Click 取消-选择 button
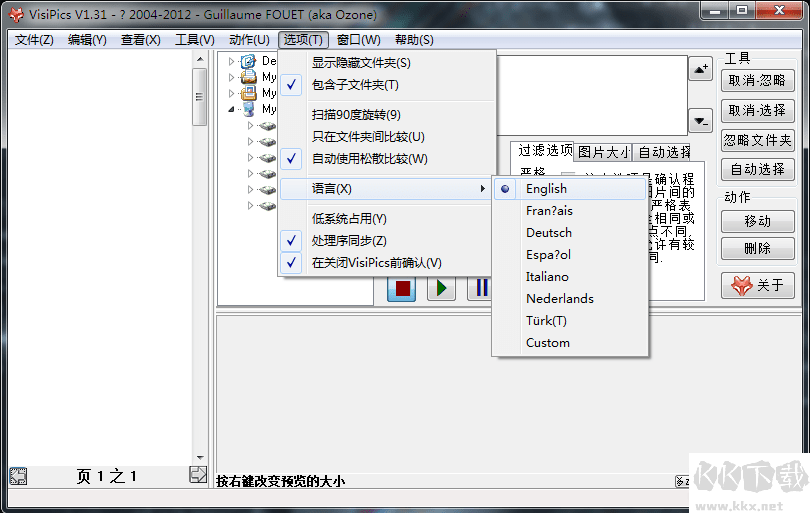Viewport: 810px width, 513px height. coord(757,111)
